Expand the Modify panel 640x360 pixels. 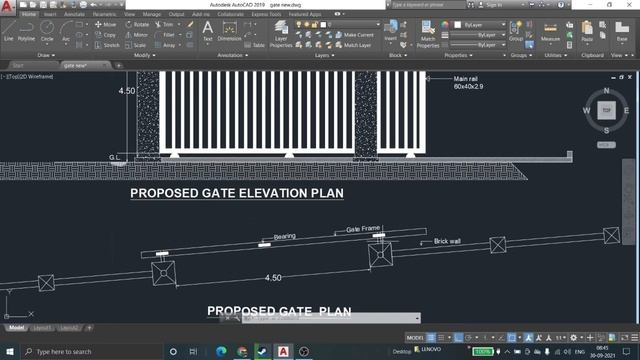coord(144,55)
